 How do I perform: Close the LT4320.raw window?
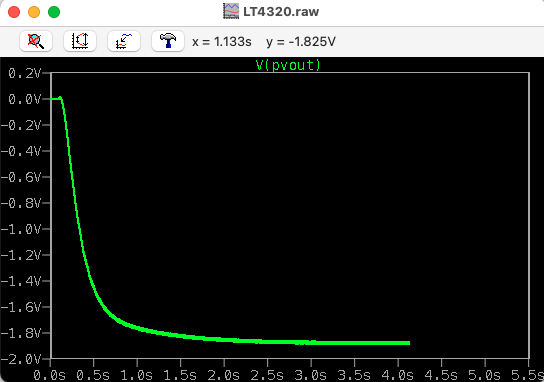14,12
